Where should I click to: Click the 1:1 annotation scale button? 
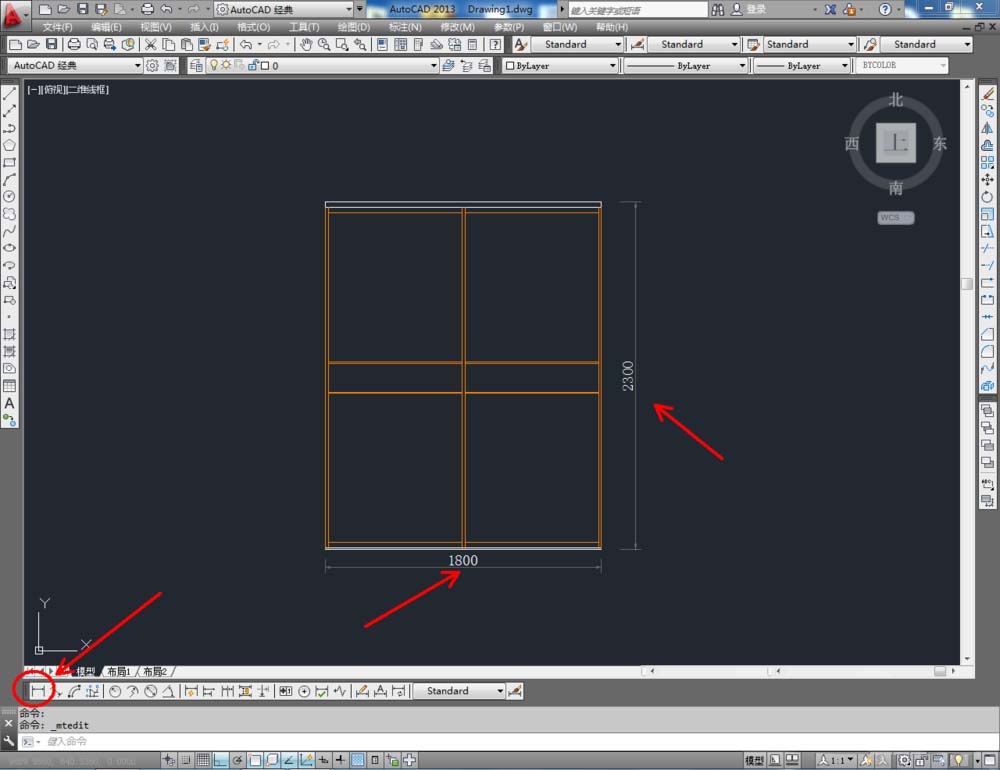(836, 760)
